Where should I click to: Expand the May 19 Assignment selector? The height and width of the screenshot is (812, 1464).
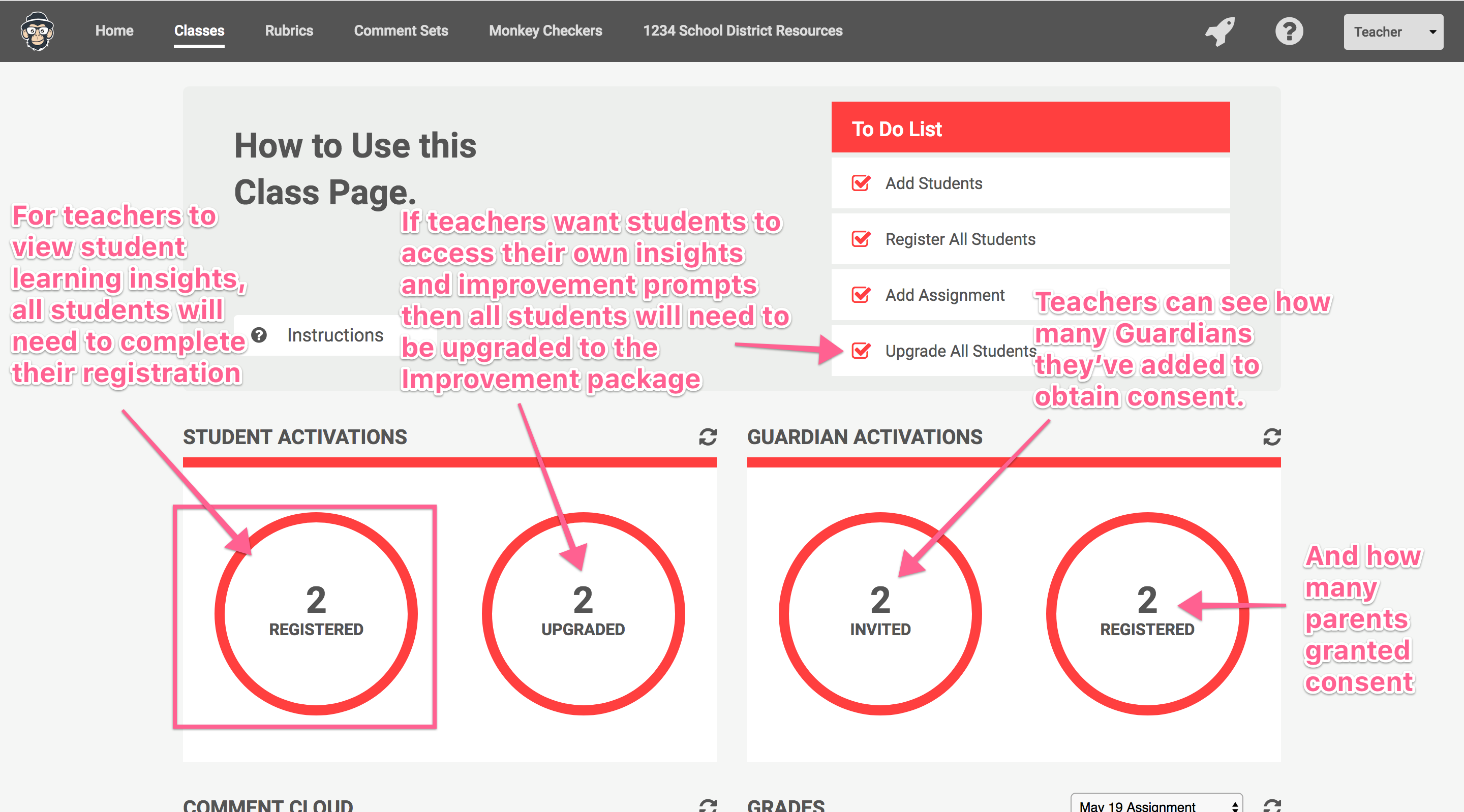coord(1156,805)
